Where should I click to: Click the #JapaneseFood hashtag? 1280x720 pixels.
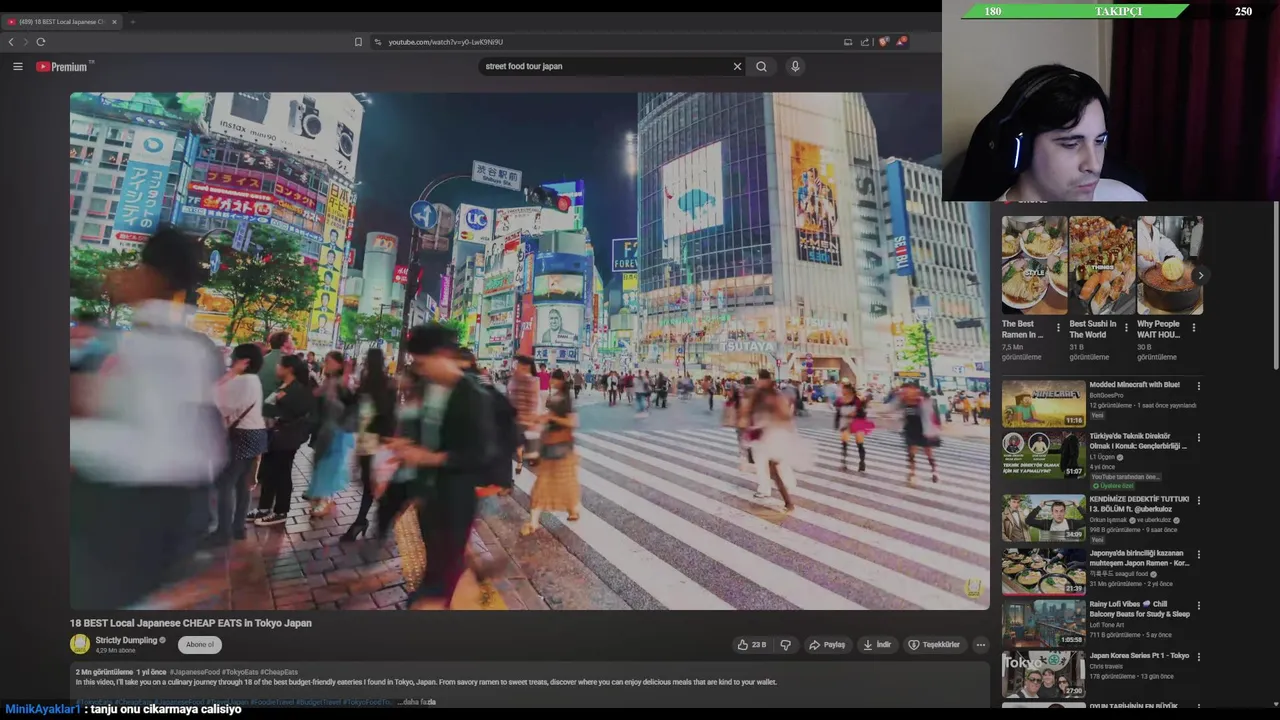194,672
